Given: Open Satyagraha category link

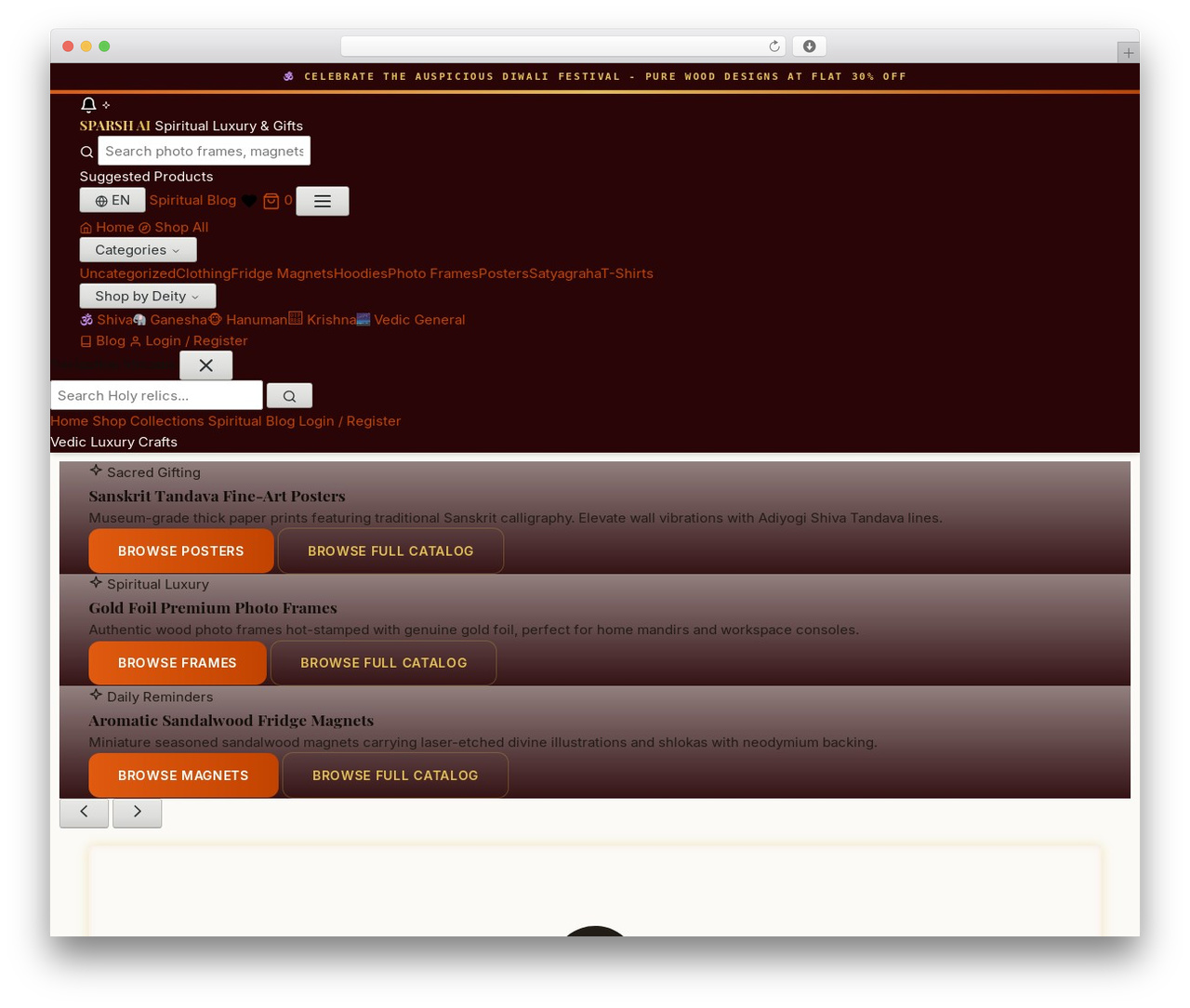Looking at the screenshot, I should tap(564, 273).
